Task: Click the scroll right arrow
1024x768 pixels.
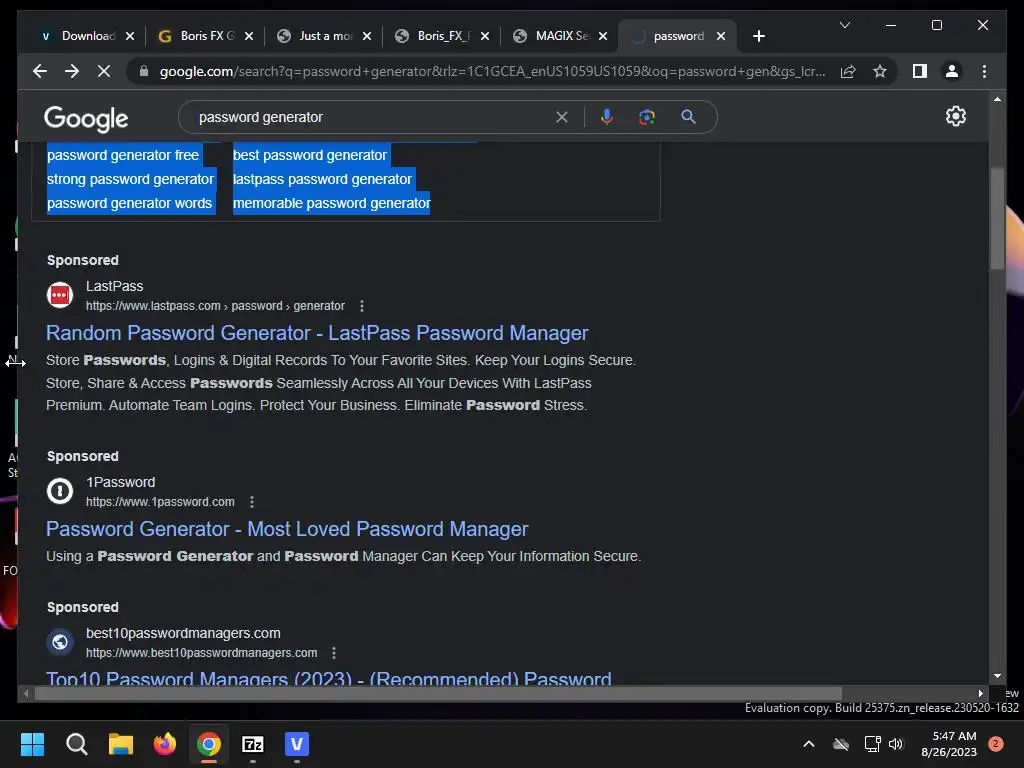Action: (980, 694)
